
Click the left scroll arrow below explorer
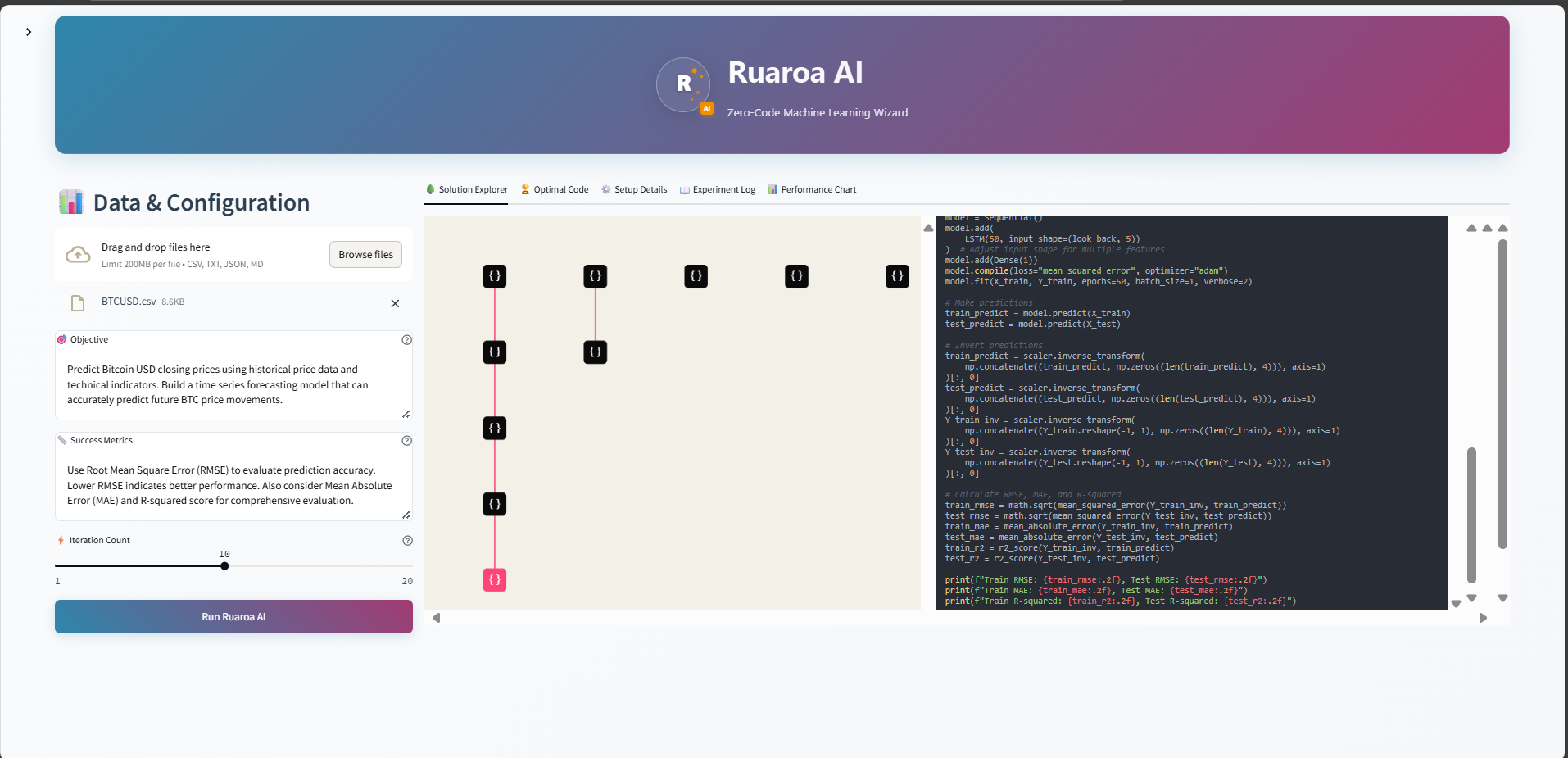coord(436,618)
